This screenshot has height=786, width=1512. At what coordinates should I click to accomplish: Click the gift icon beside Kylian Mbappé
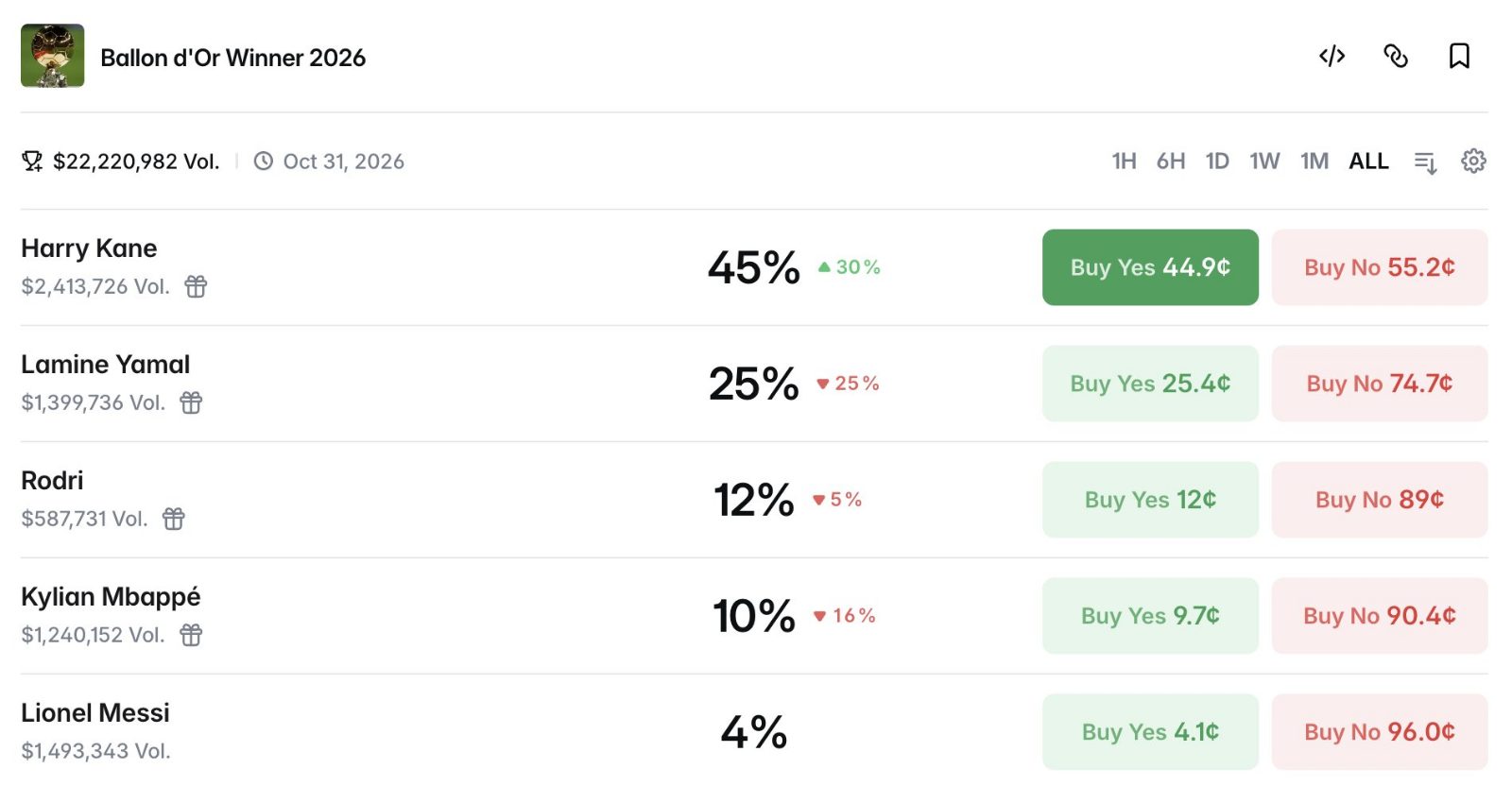191,635
